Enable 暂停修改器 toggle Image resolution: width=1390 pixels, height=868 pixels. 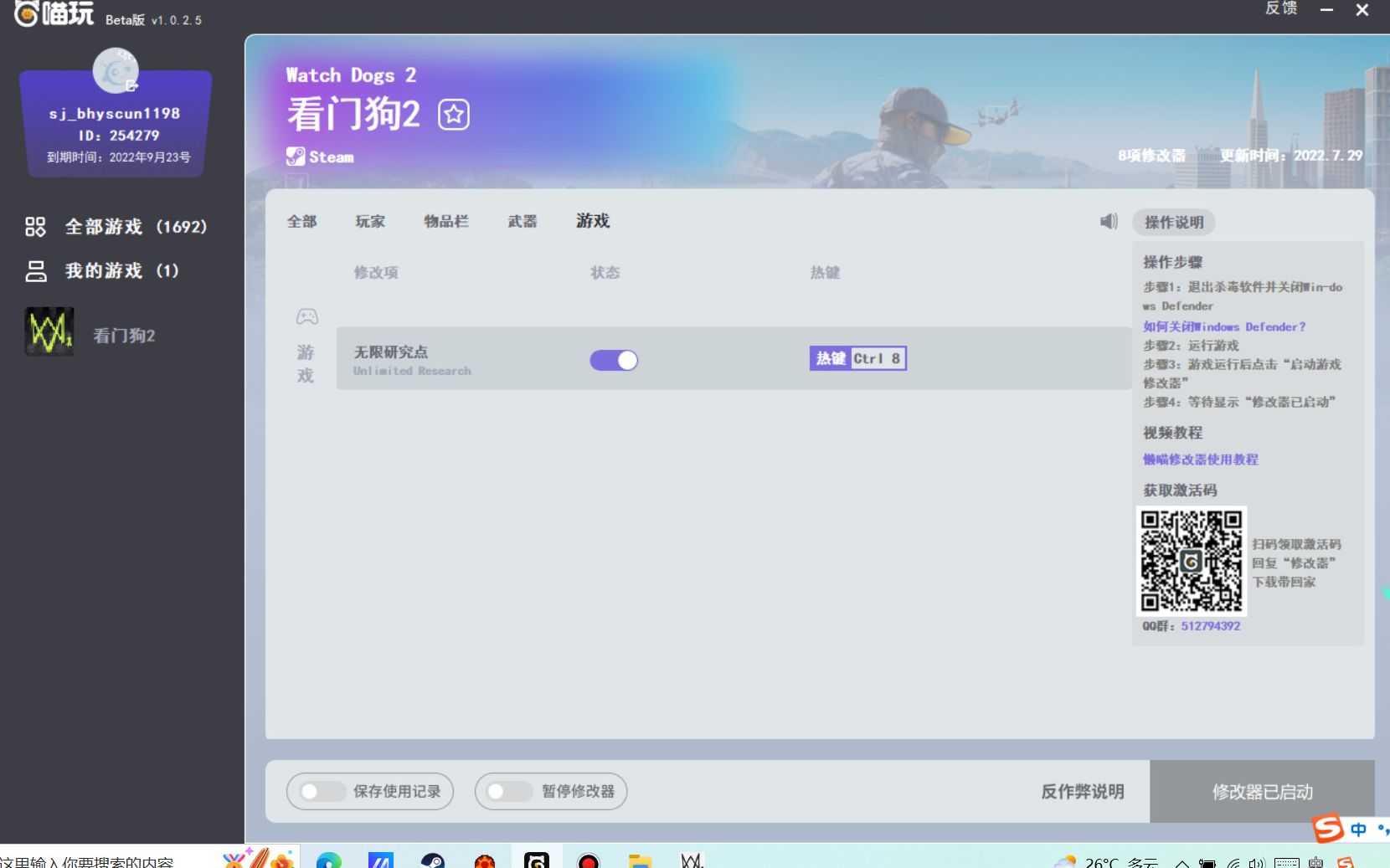pyautogui.click(x=507, y=791)
